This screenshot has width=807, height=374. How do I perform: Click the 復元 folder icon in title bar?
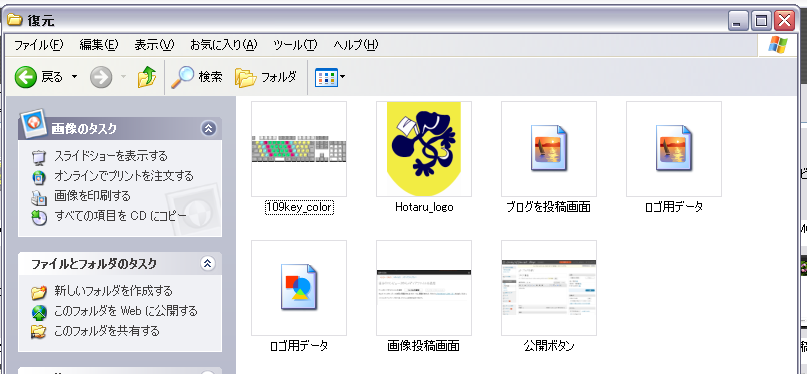[14, 20]
